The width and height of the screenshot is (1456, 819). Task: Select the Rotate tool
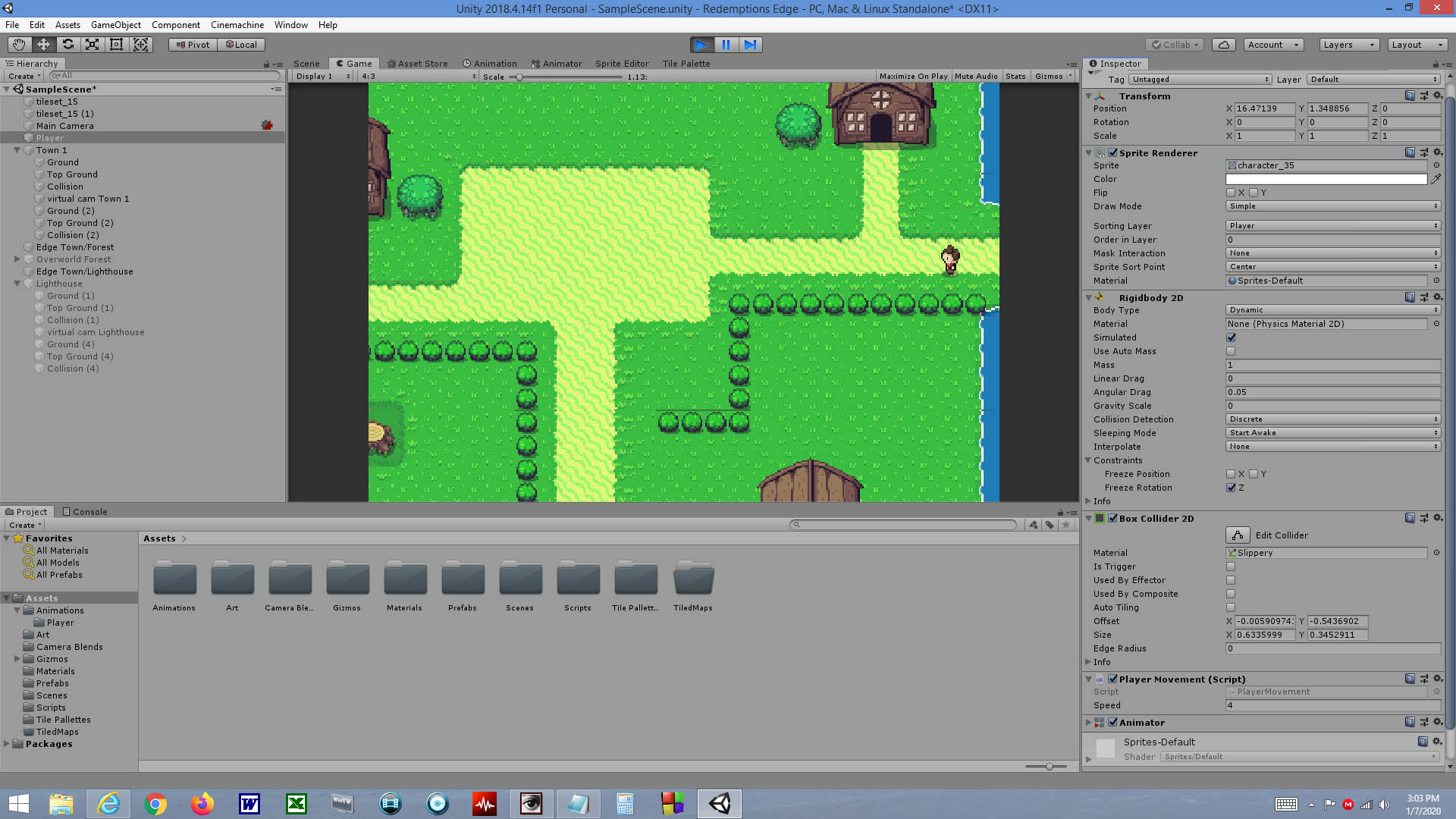(67, 45)
